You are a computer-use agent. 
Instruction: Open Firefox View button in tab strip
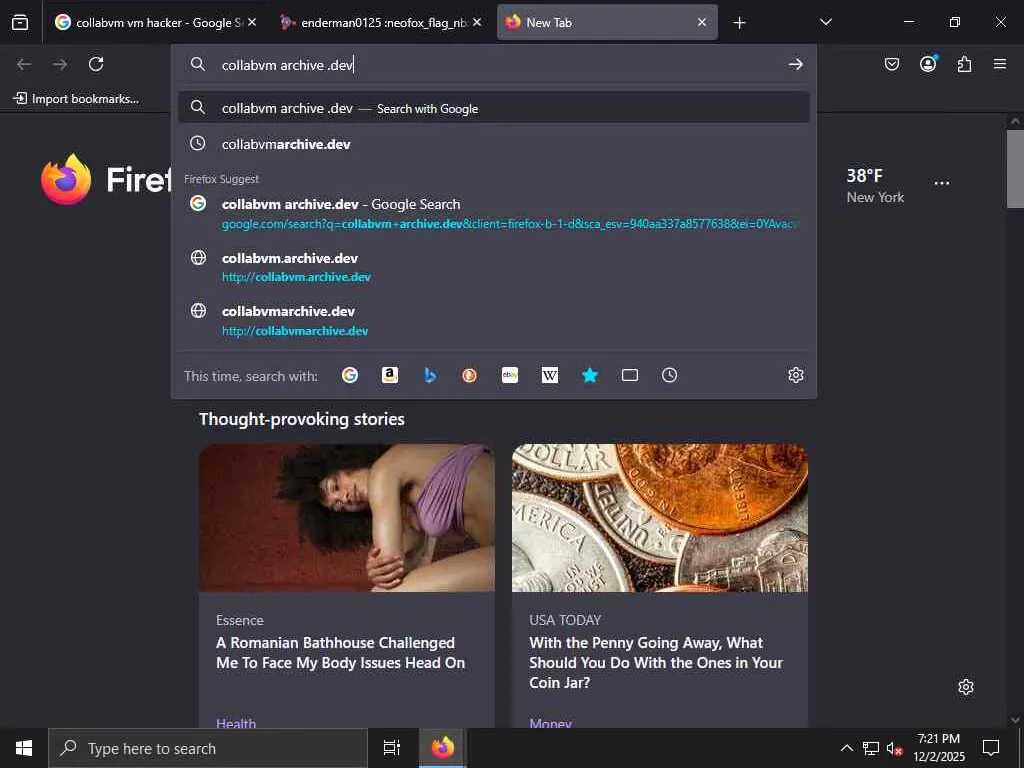click(20, 22)
